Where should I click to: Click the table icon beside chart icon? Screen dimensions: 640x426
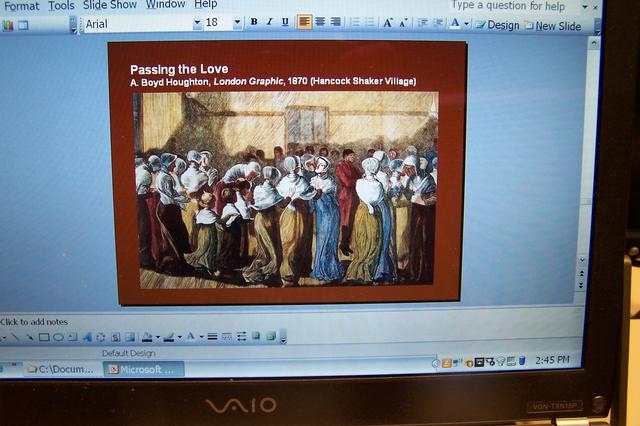(x=23, y=25)
